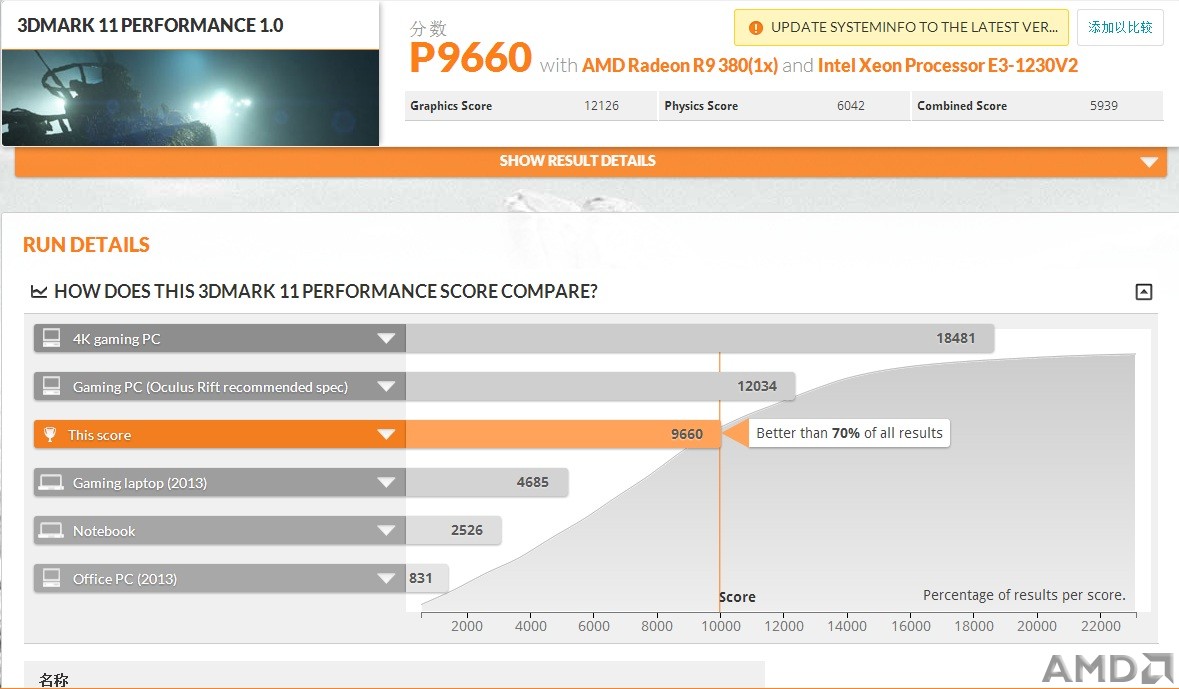Expand the Gaming laptop (2013) dropdown arrow
The width and height of the screenshot is (1179, 689).
pyautogui.click(x=386, y=482)
